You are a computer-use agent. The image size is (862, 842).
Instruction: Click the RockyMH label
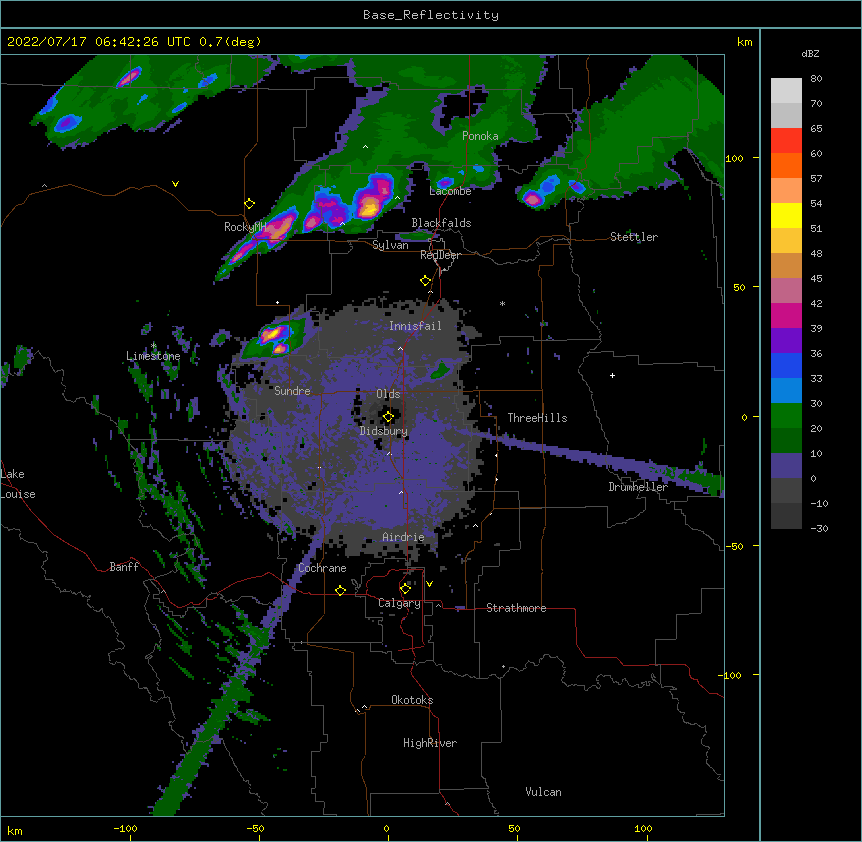tap(245, 227)
